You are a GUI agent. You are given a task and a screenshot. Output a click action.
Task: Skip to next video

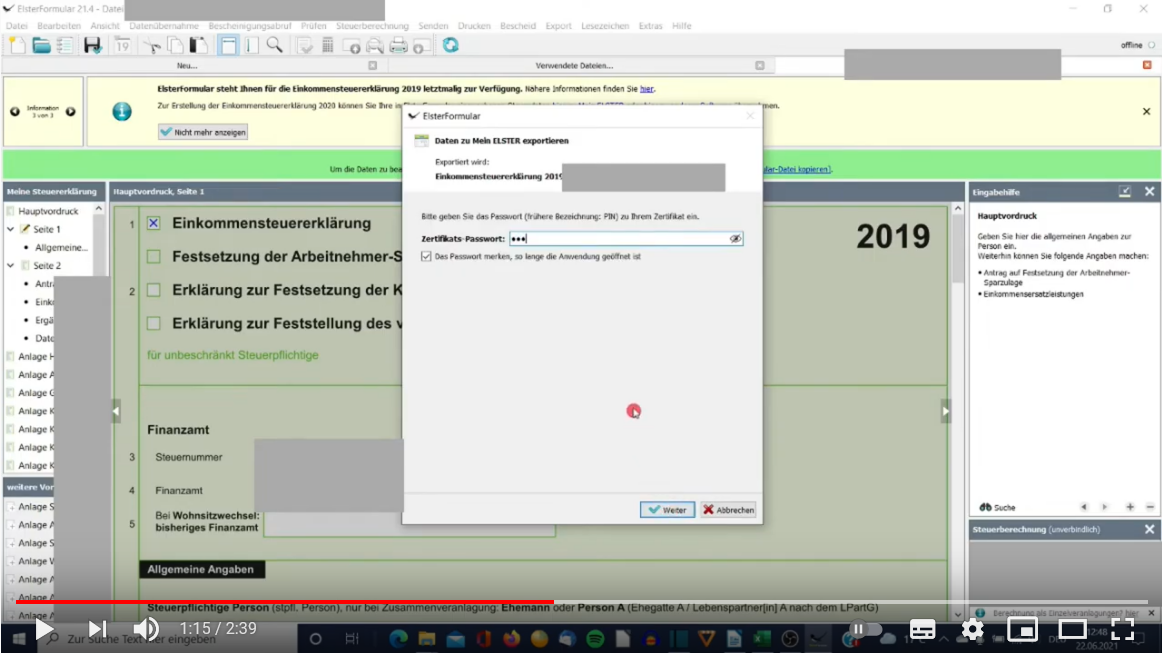click(x=97, y=629)
